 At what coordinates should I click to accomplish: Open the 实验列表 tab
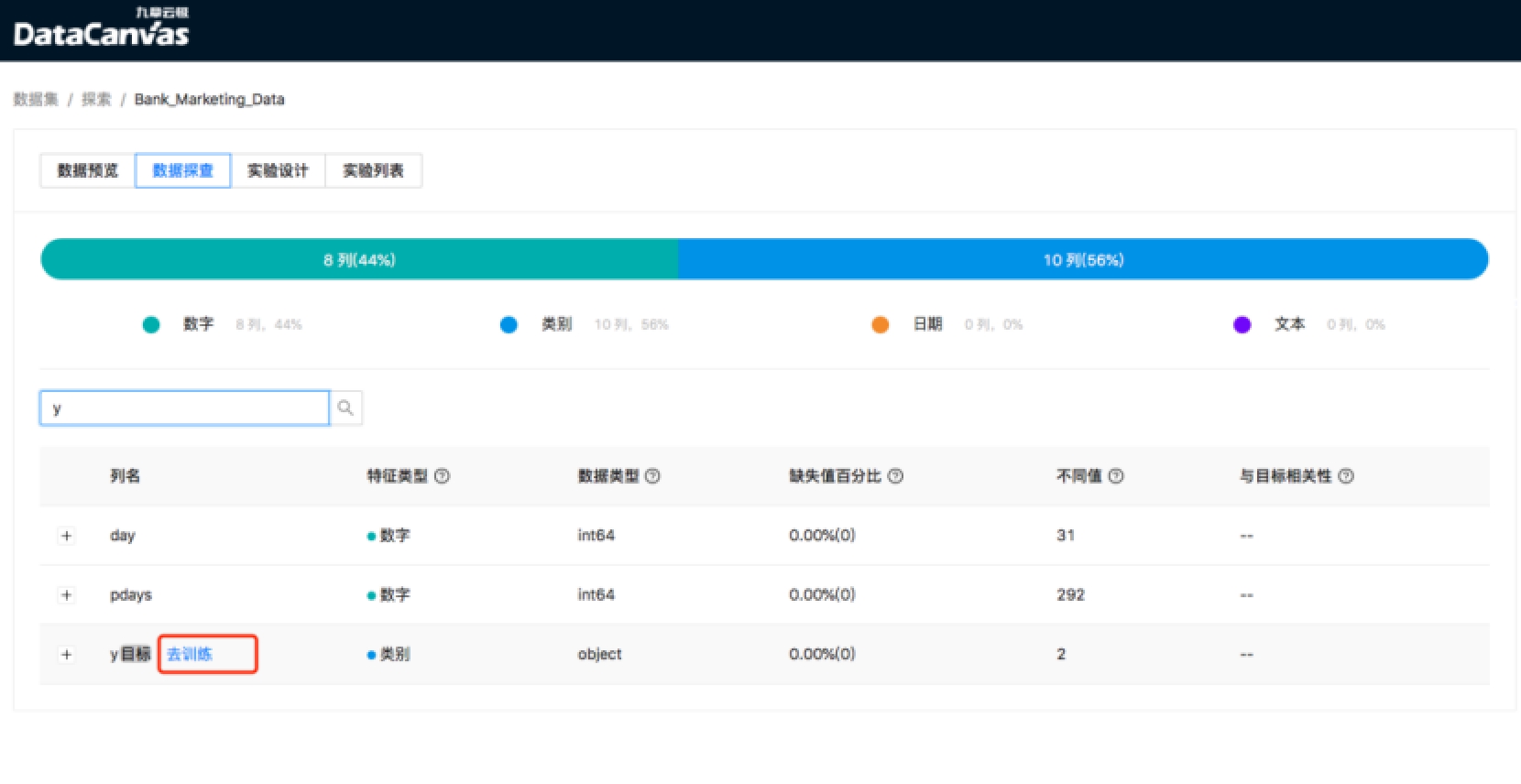374,170
